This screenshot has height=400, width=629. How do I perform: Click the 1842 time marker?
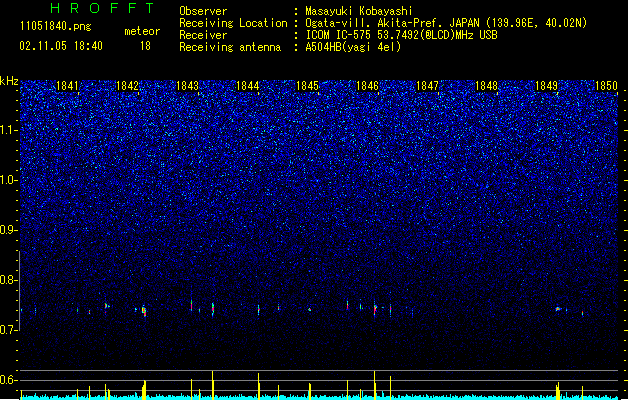(127, 86)
